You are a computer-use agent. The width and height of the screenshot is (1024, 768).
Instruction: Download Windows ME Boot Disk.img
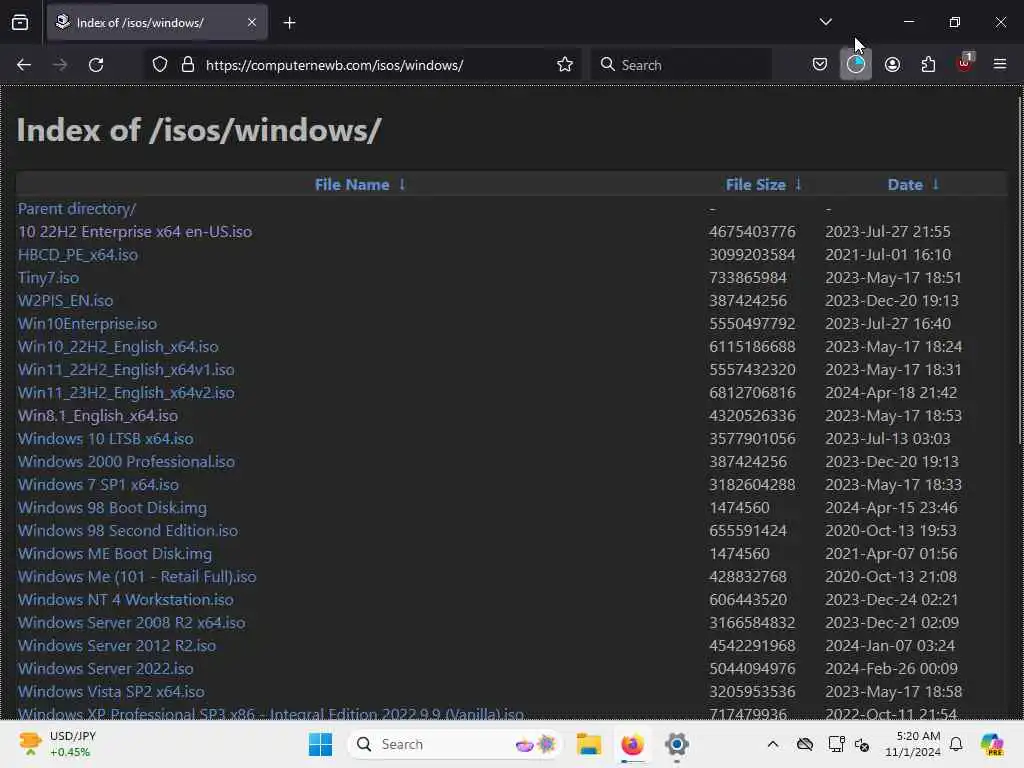(x=115, y=554)
